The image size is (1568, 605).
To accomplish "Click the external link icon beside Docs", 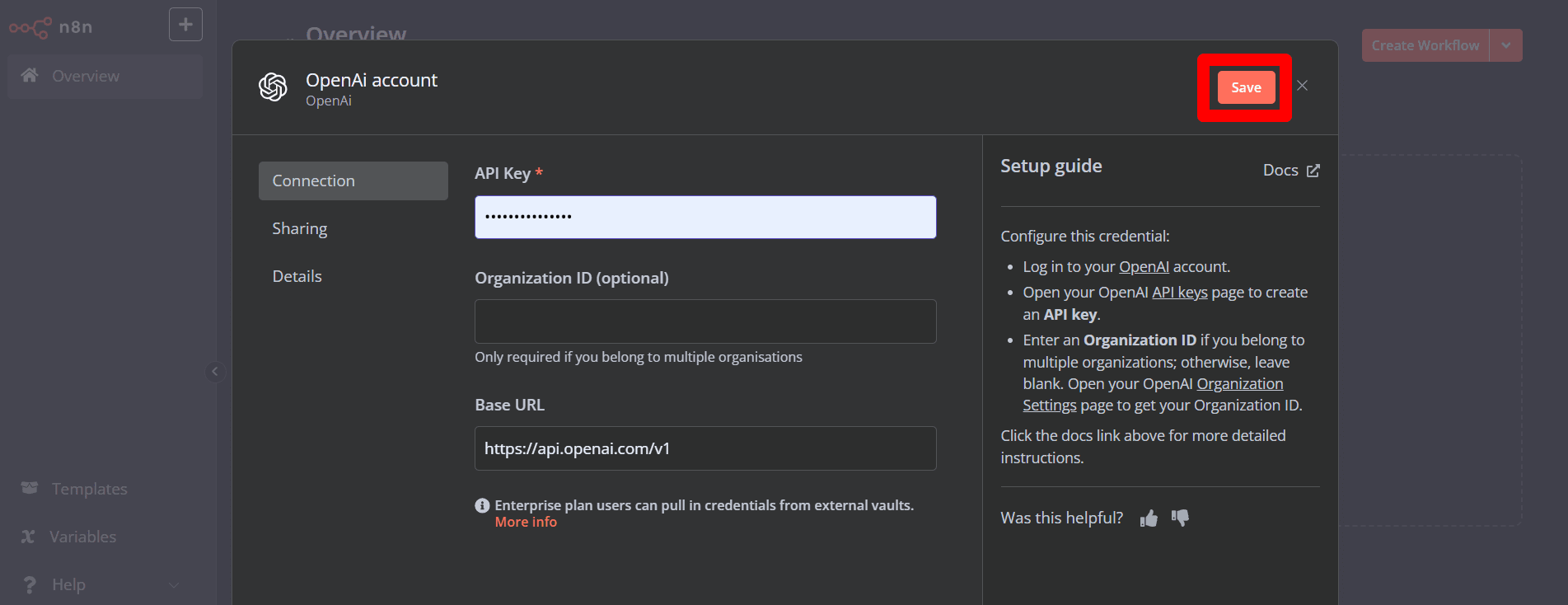I will (x=1313, y=171).
